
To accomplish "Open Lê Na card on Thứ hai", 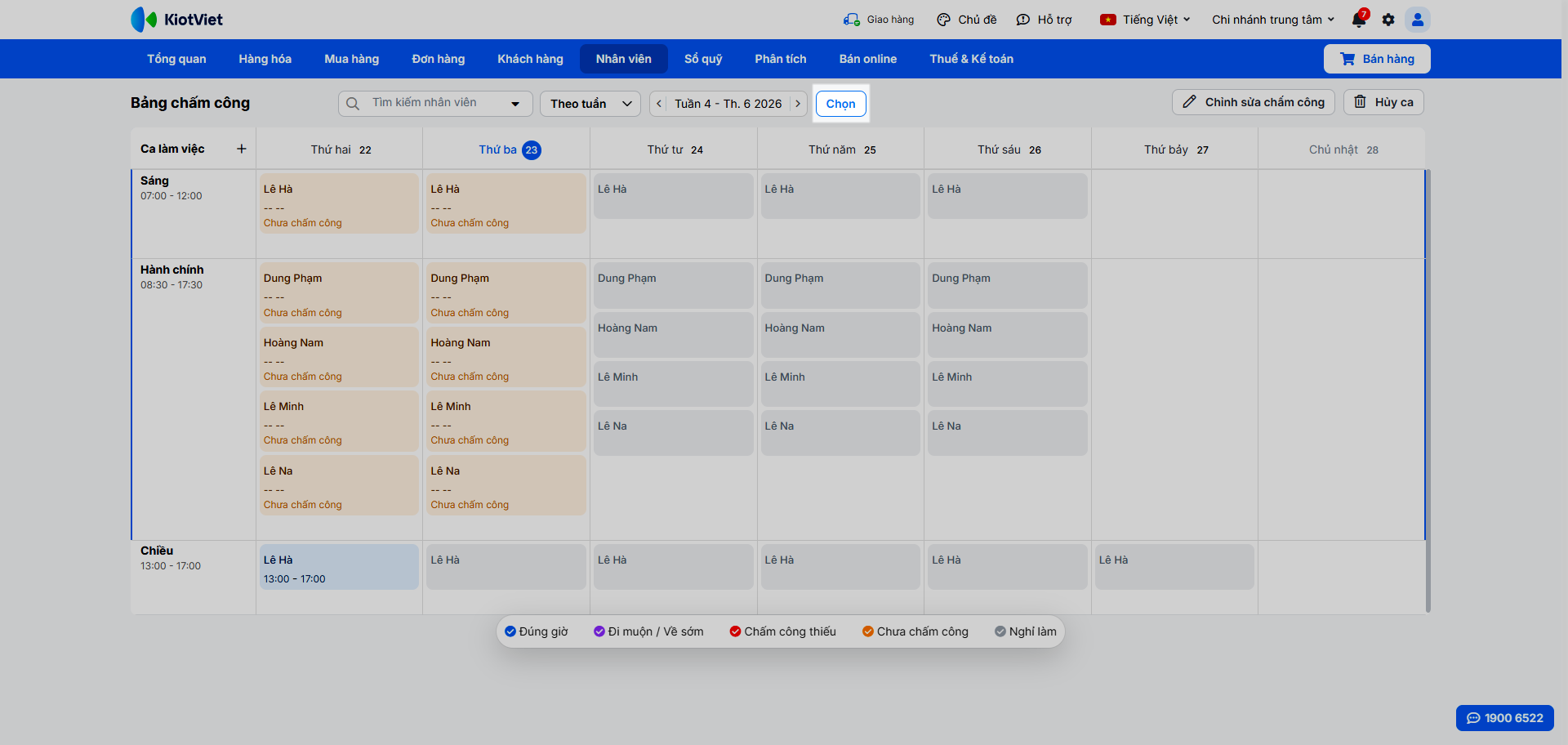I will tap(339, 485).
